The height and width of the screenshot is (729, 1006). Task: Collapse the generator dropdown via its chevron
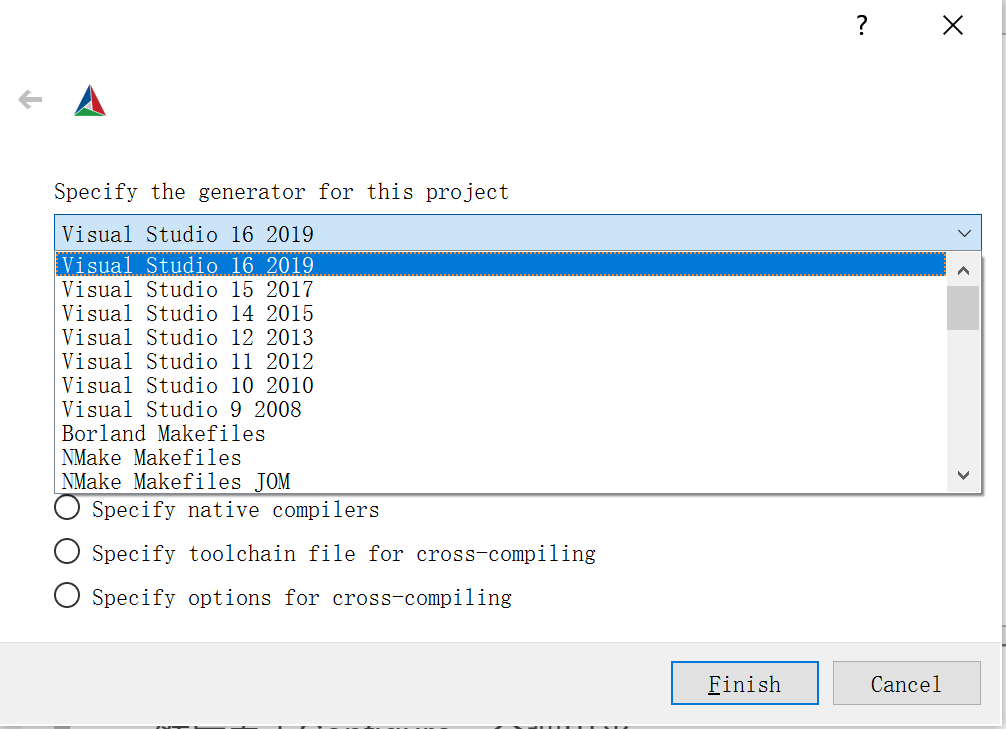[964, 233]
